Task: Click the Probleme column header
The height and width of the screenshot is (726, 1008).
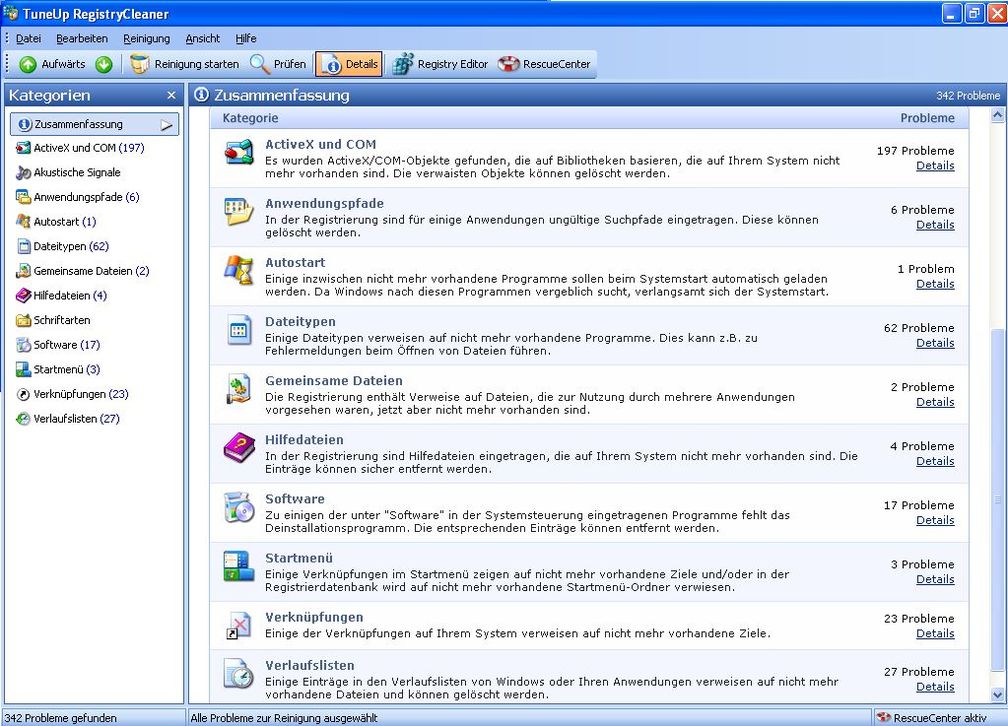Action: 927,118
